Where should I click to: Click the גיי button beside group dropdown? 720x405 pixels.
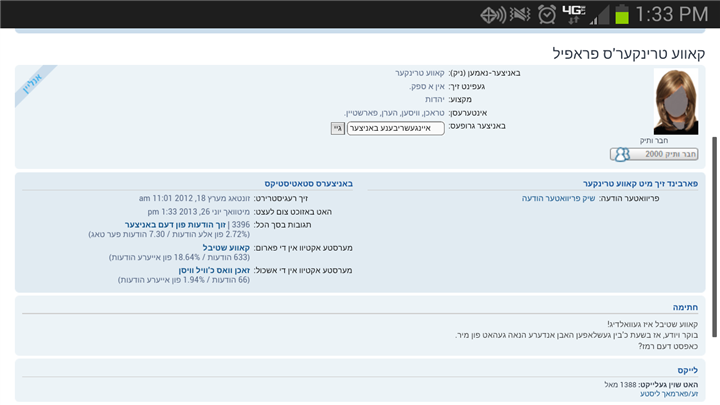click(x=338, y=128)
